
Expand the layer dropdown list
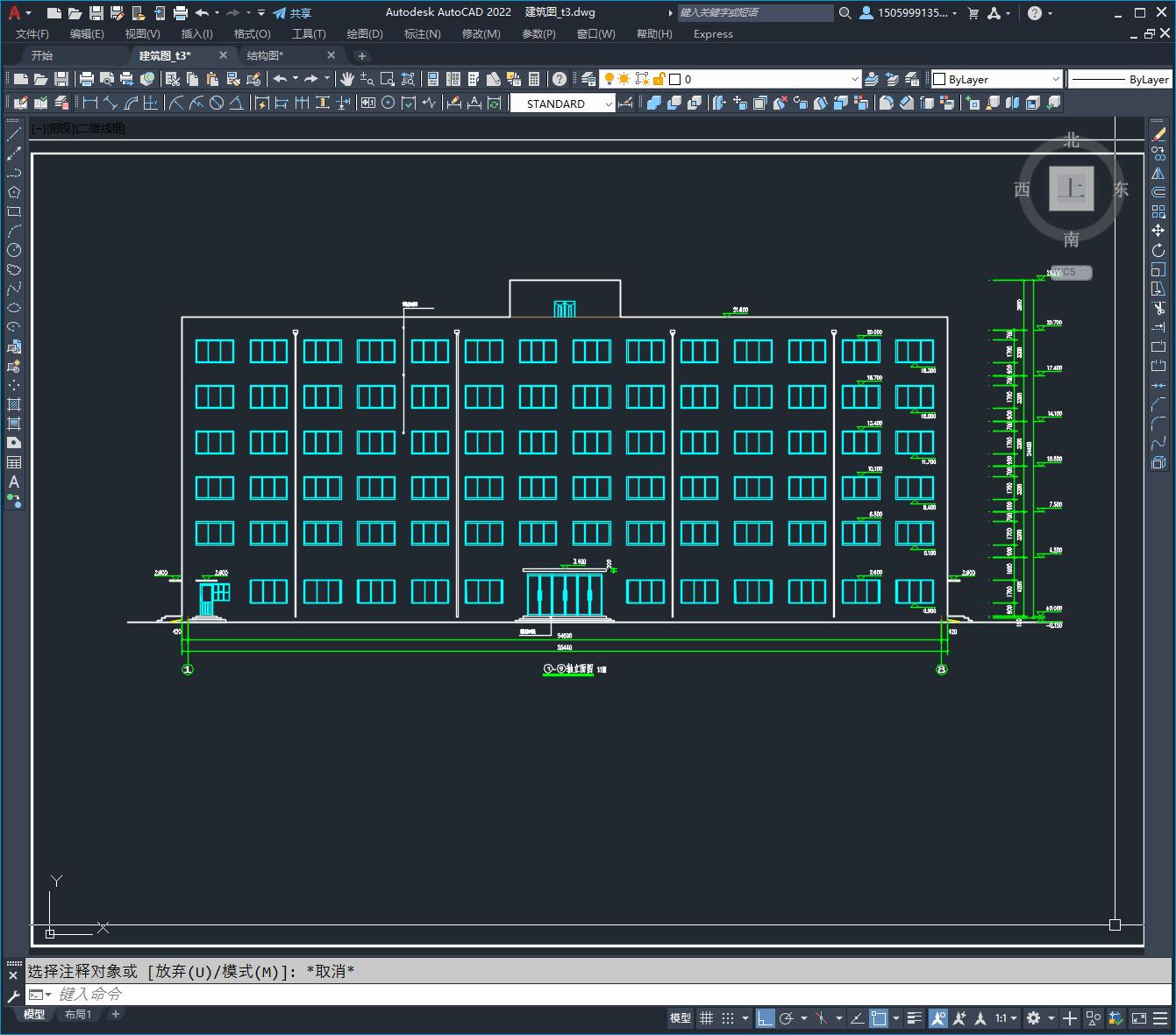765,79
